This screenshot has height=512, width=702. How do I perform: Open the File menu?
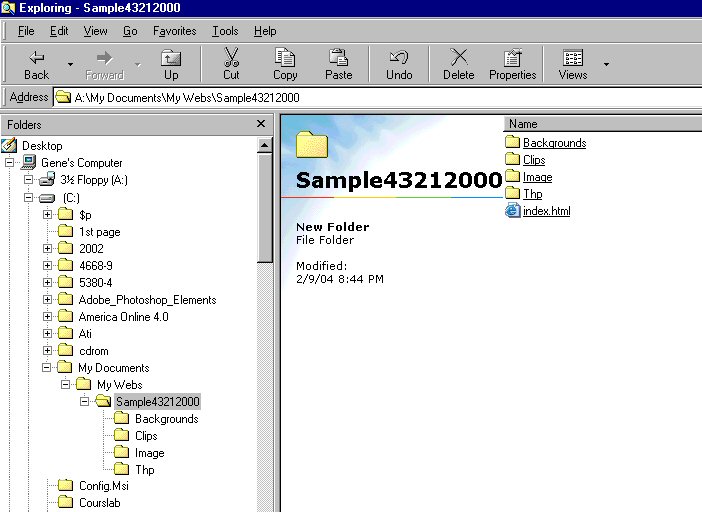26,31
